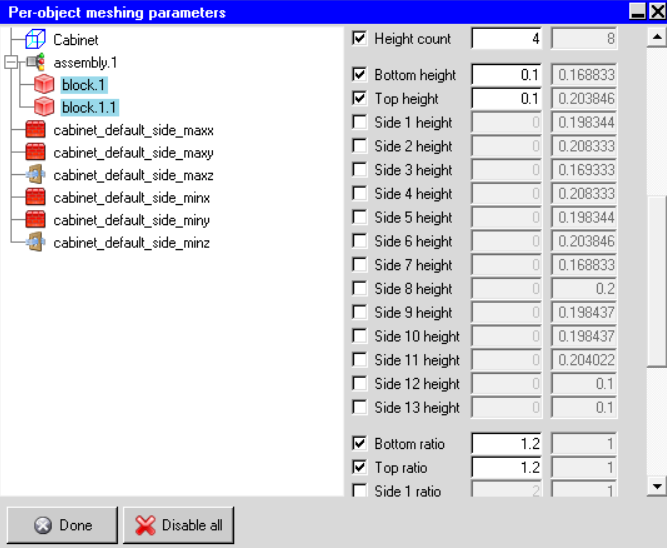Image resolution: width=667 pixels, height=548 pixels.
Task: Click the scrollbar up arrow
Action: [x=657, y=37]
